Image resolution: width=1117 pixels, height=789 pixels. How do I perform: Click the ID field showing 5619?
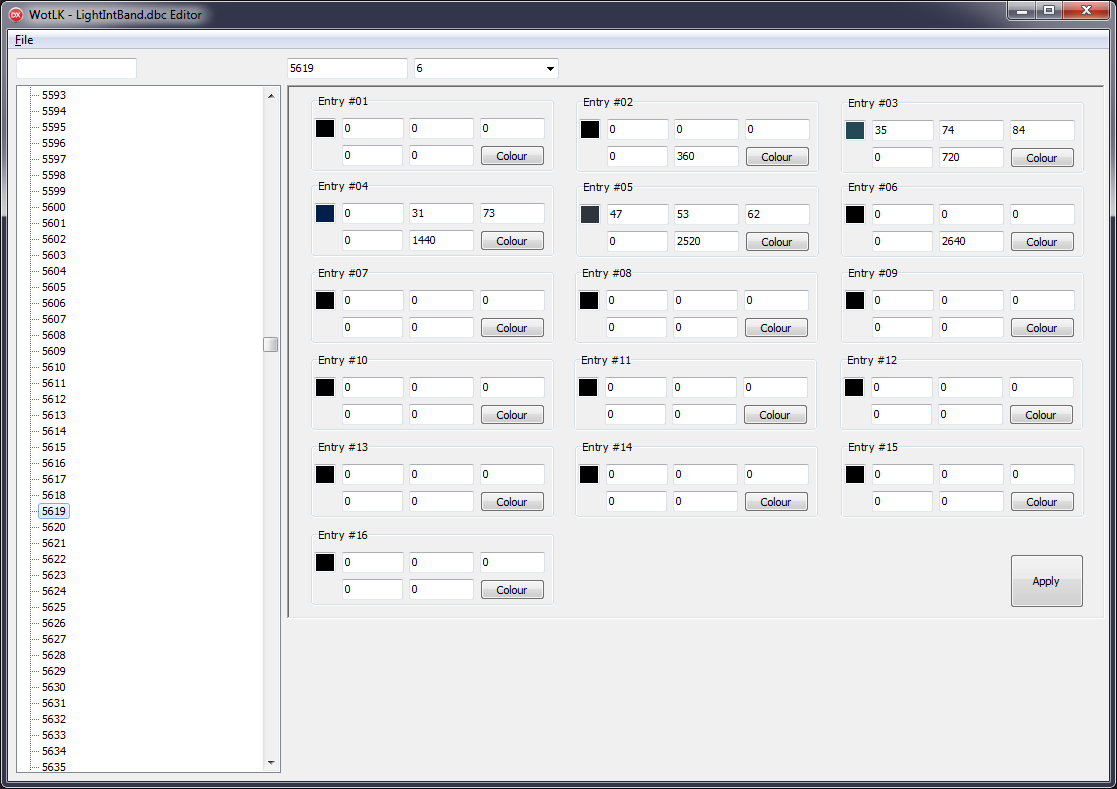[x=346, y=69]
